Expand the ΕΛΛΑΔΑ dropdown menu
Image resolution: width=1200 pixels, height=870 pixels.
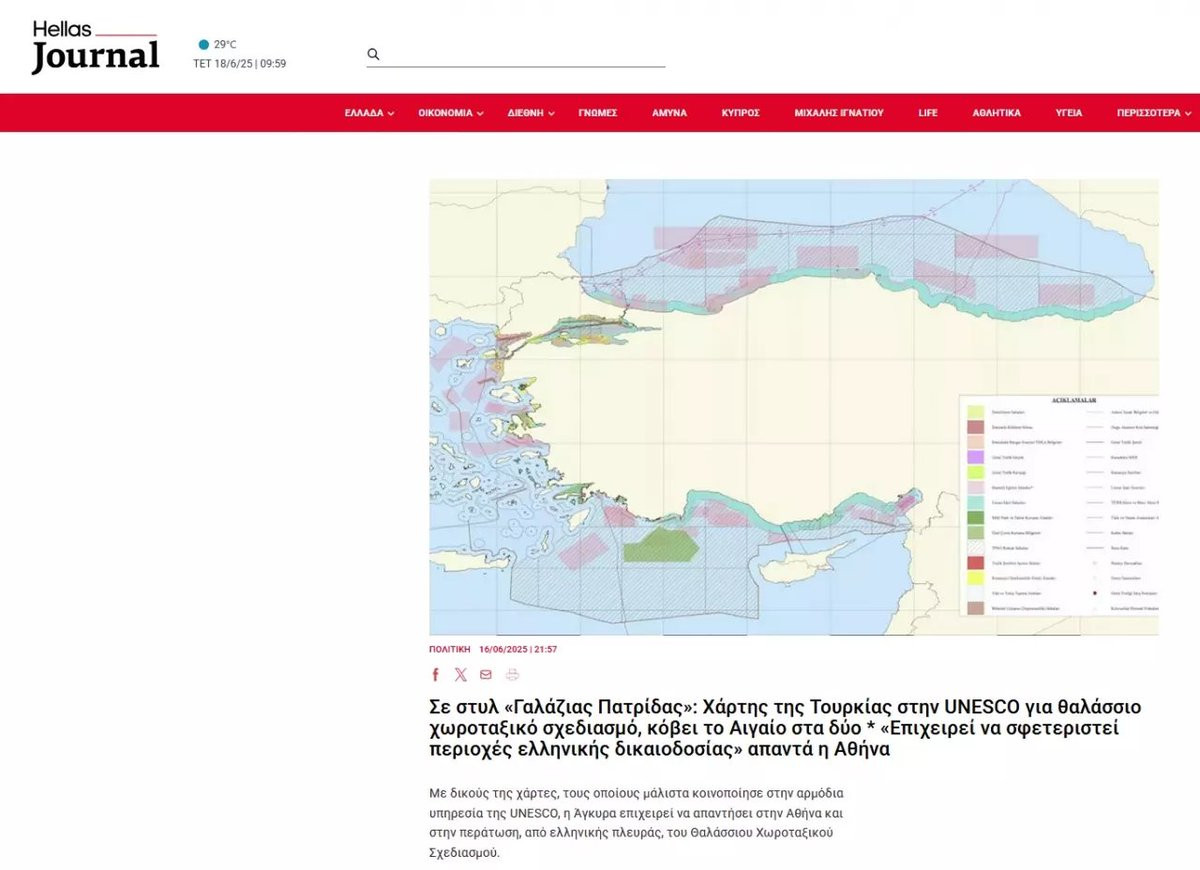click(x=369, y=113)
